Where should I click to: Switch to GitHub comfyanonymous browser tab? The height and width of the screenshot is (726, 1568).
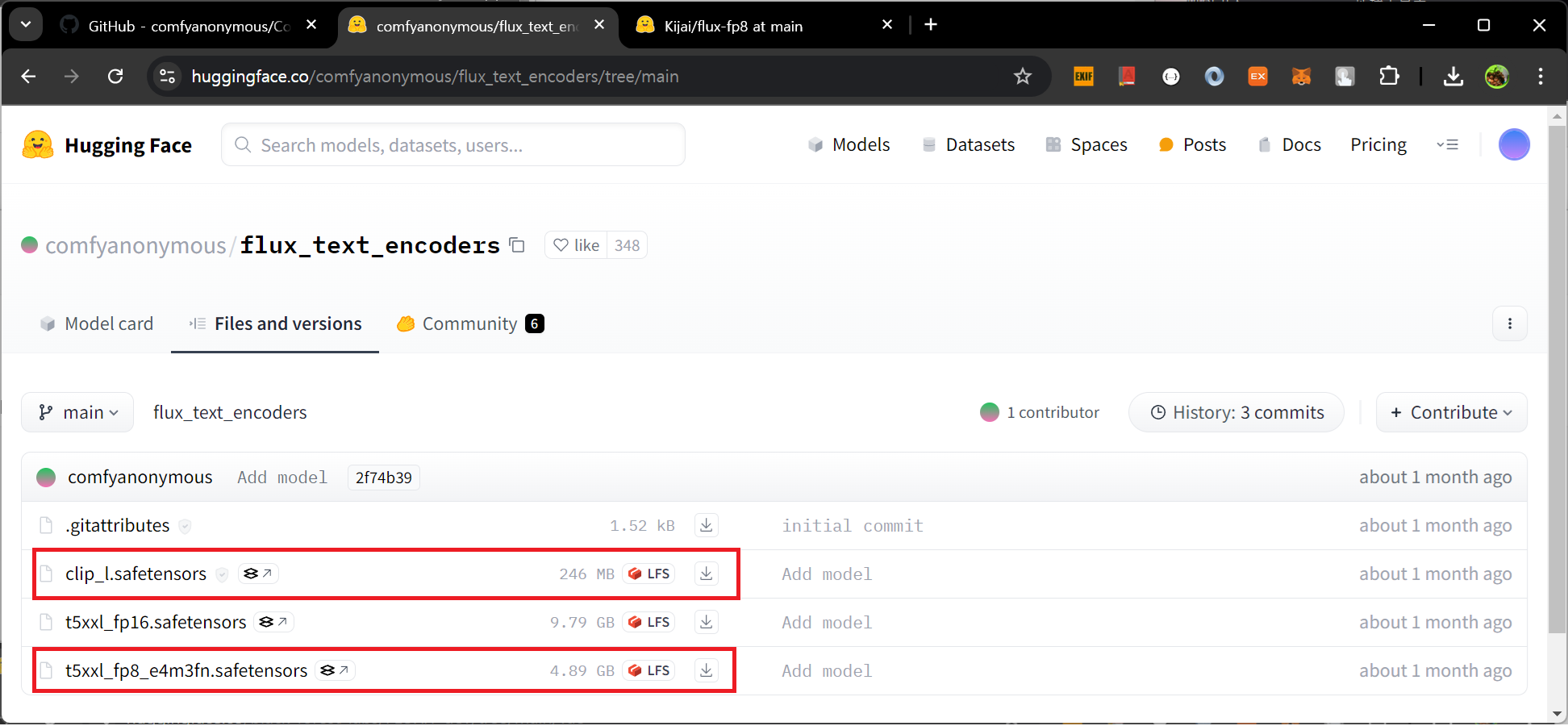click(189, 27)
